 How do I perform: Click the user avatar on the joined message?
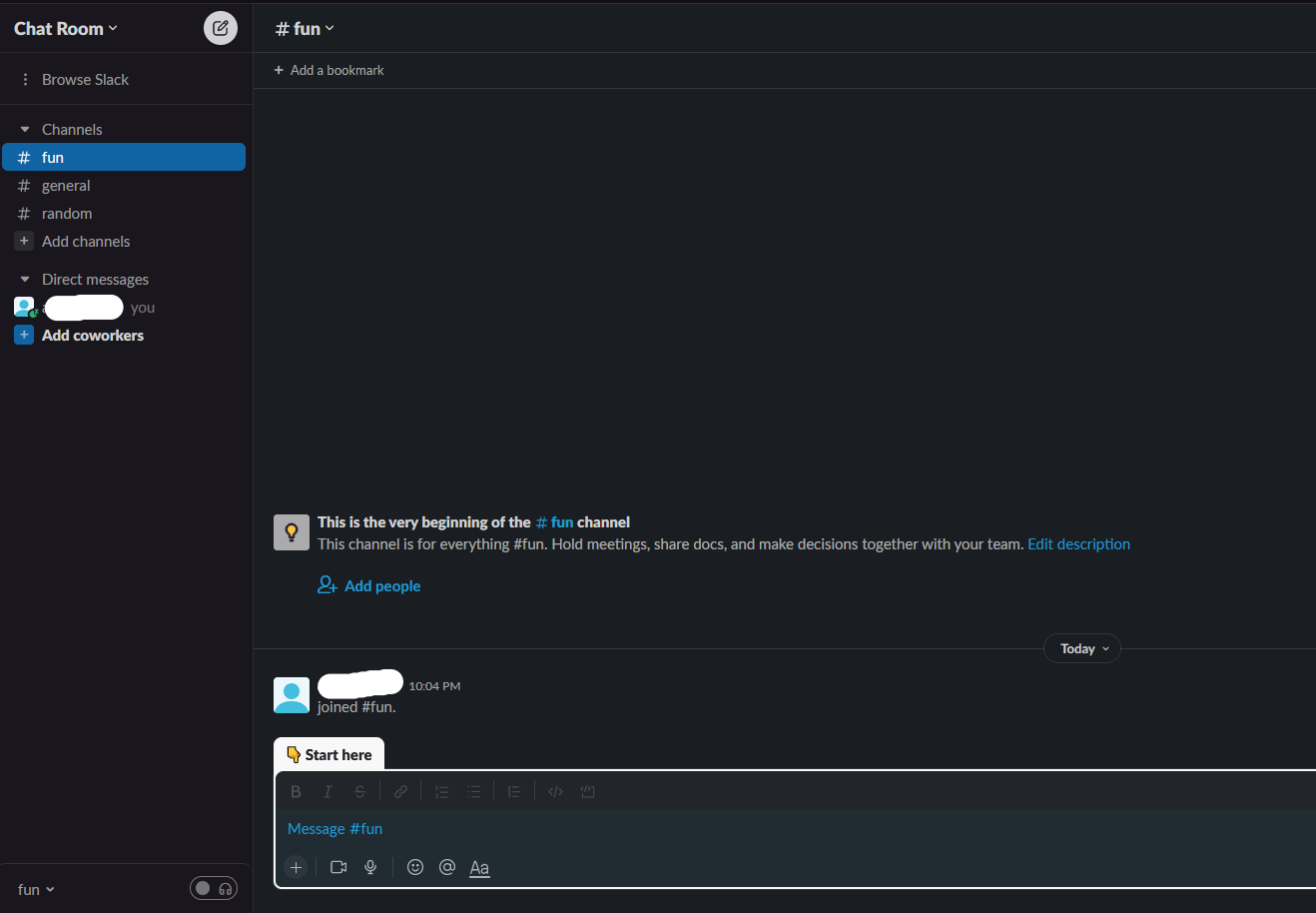292,695
